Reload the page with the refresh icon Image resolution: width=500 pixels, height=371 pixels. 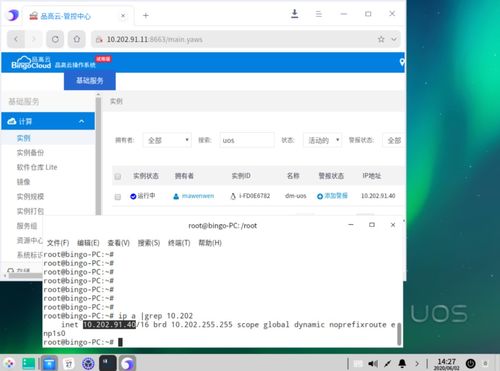55,39
